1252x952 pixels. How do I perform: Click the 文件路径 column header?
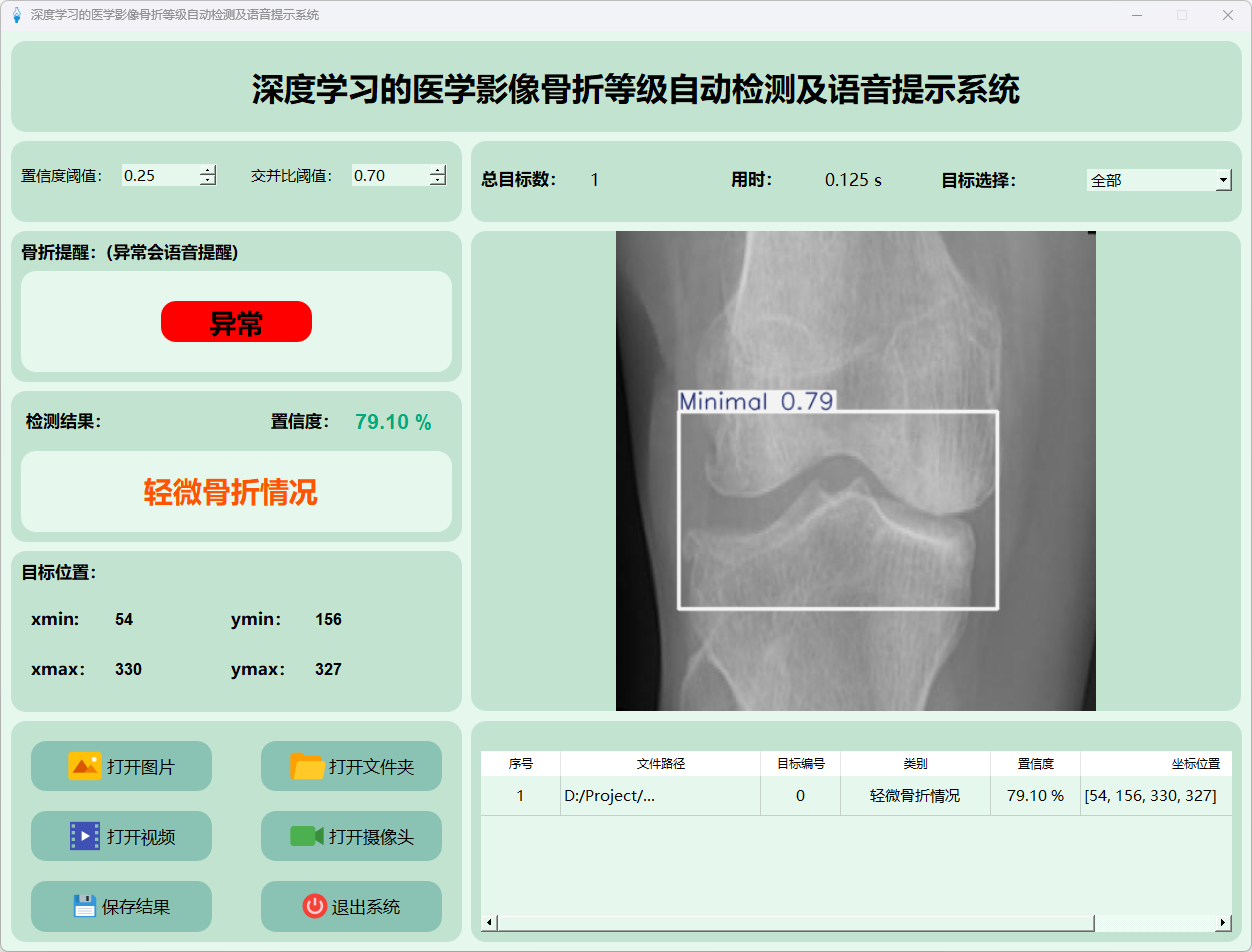(x=661, y=763)
